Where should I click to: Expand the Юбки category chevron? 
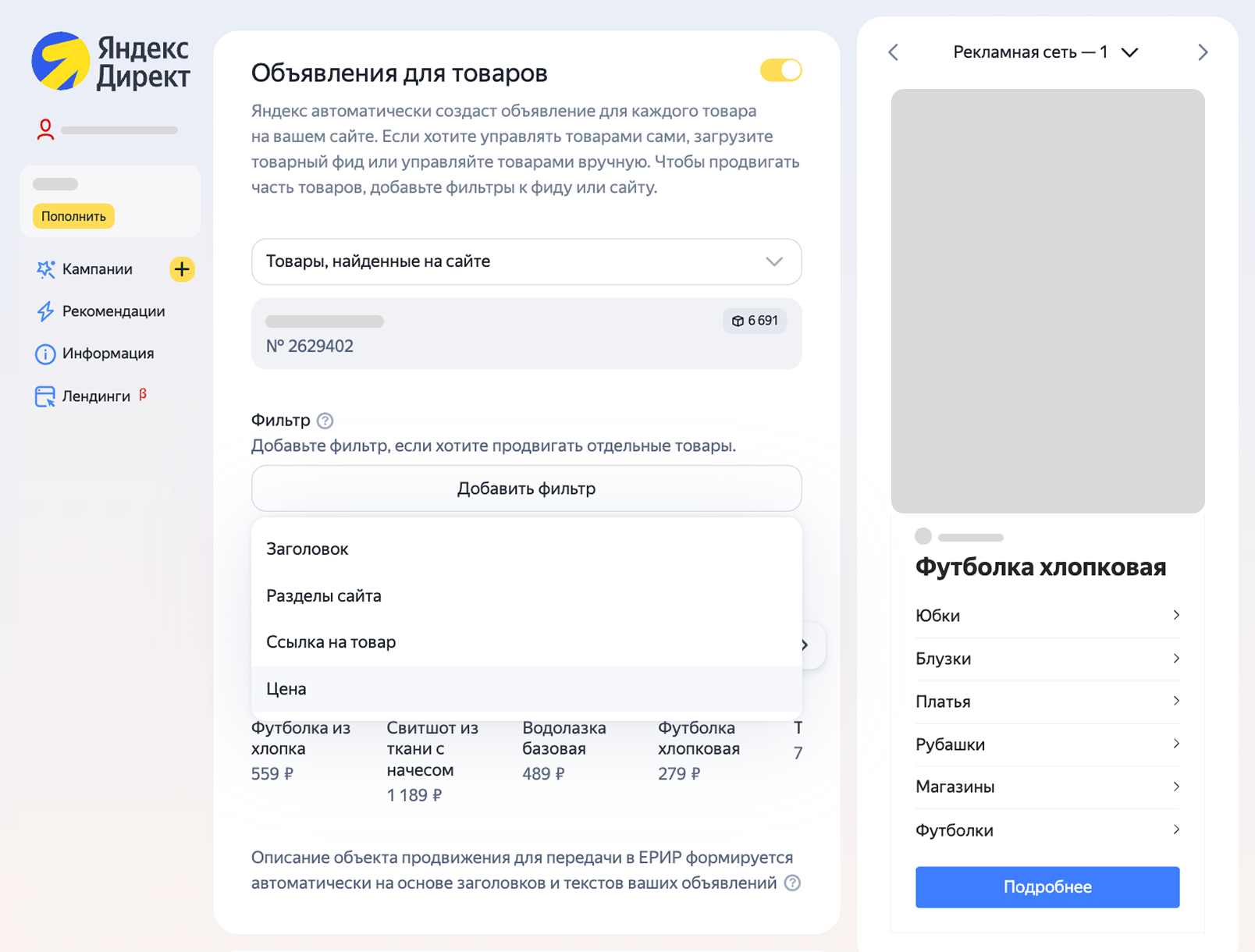[x=1175, y=616]
